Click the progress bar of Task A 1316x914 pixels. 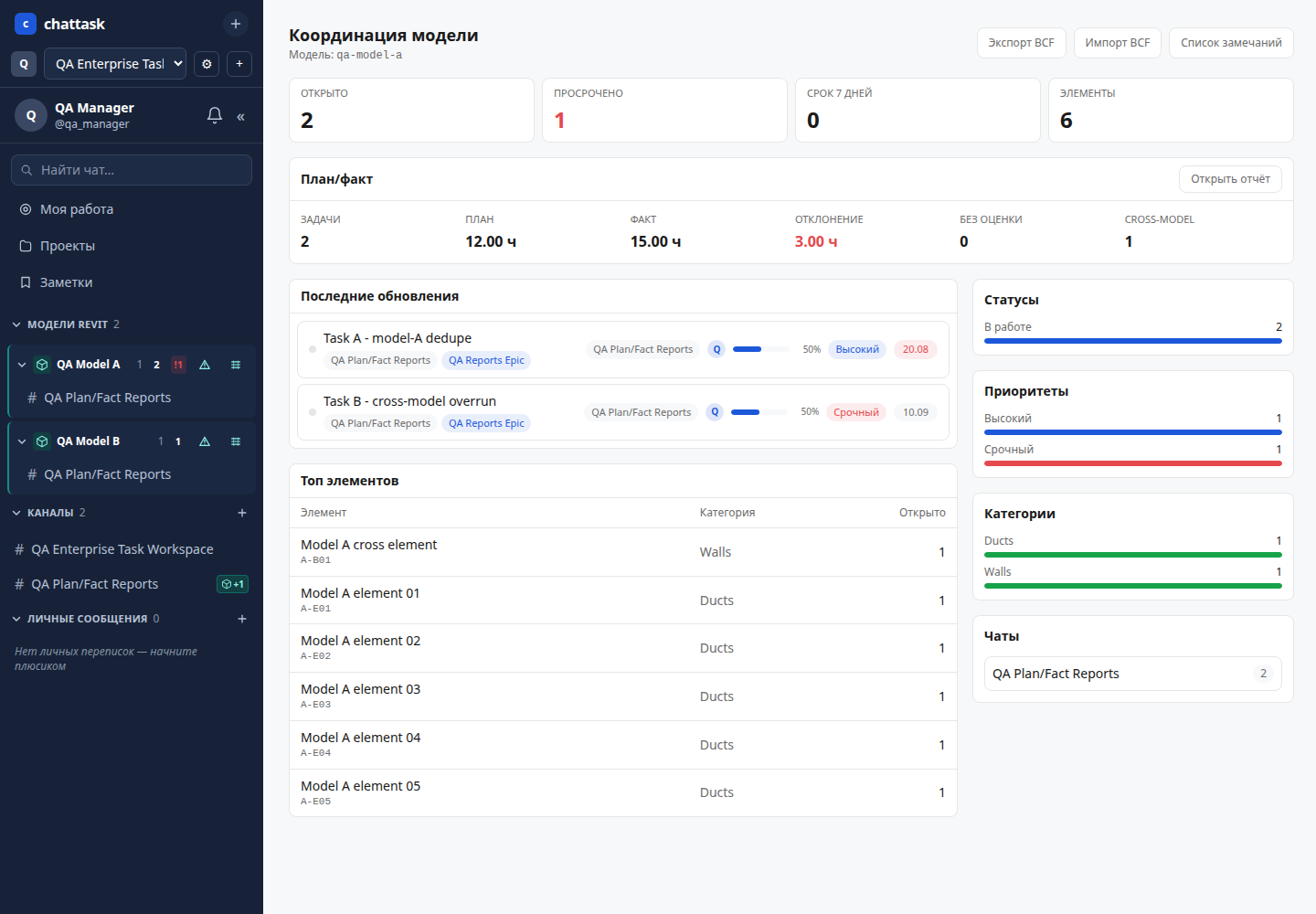(x=761, y=349)
